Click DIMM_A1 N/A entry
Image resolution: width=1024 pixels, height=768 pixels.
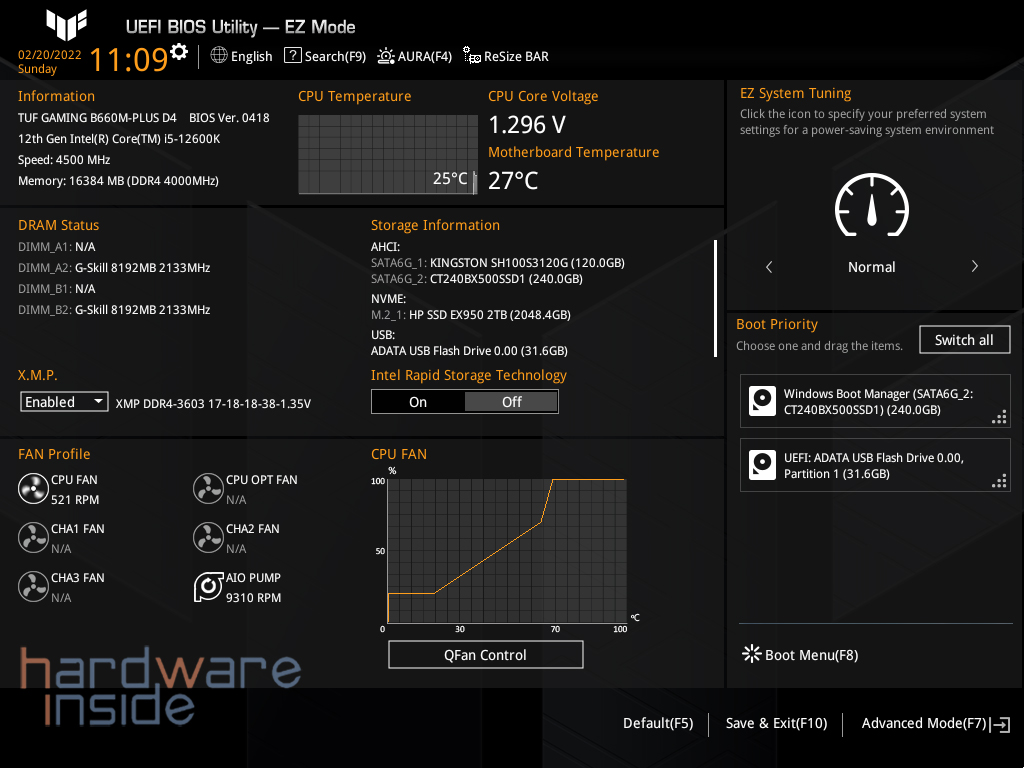57,247
